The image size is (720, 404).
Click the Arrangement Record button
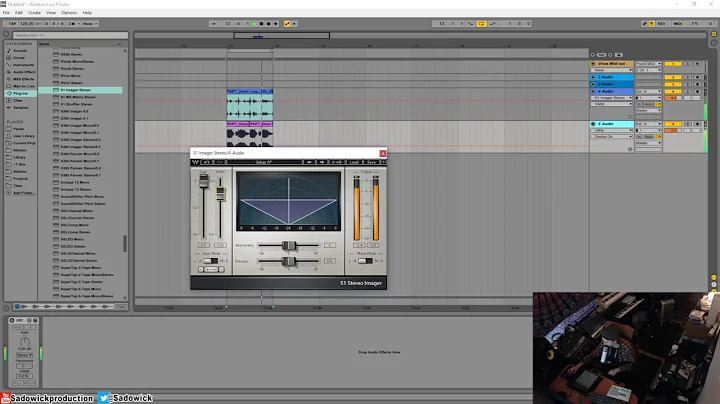(x=269, y=23)
